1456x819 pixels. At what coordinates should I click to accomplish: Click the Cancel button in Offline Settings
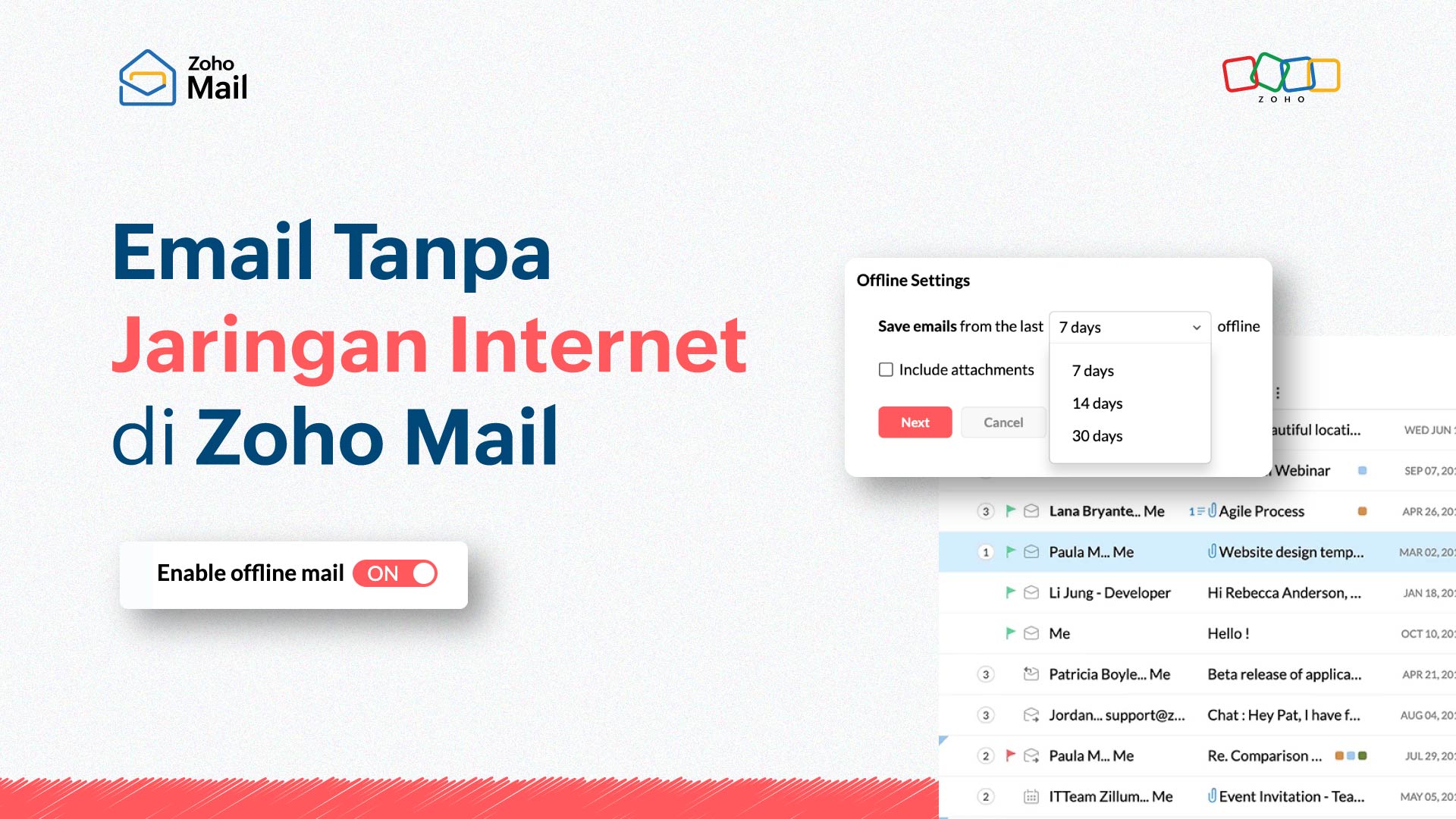pos(1003,421)
